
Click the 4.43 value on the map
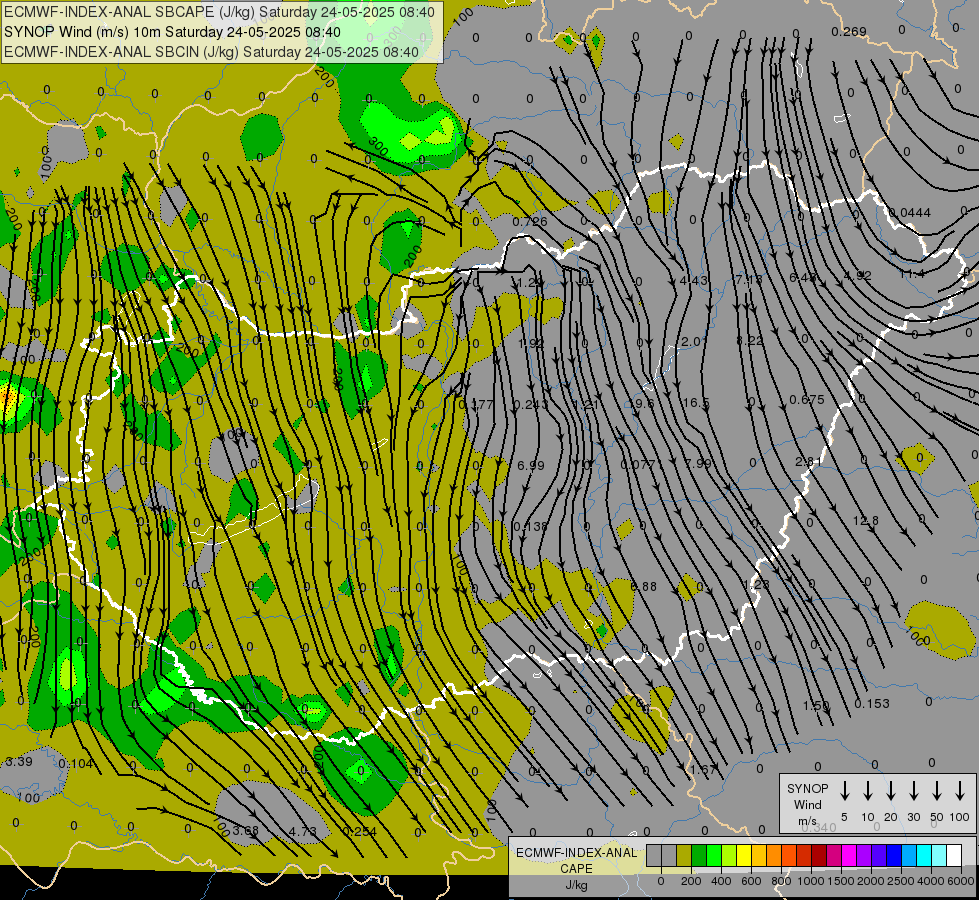694,280
